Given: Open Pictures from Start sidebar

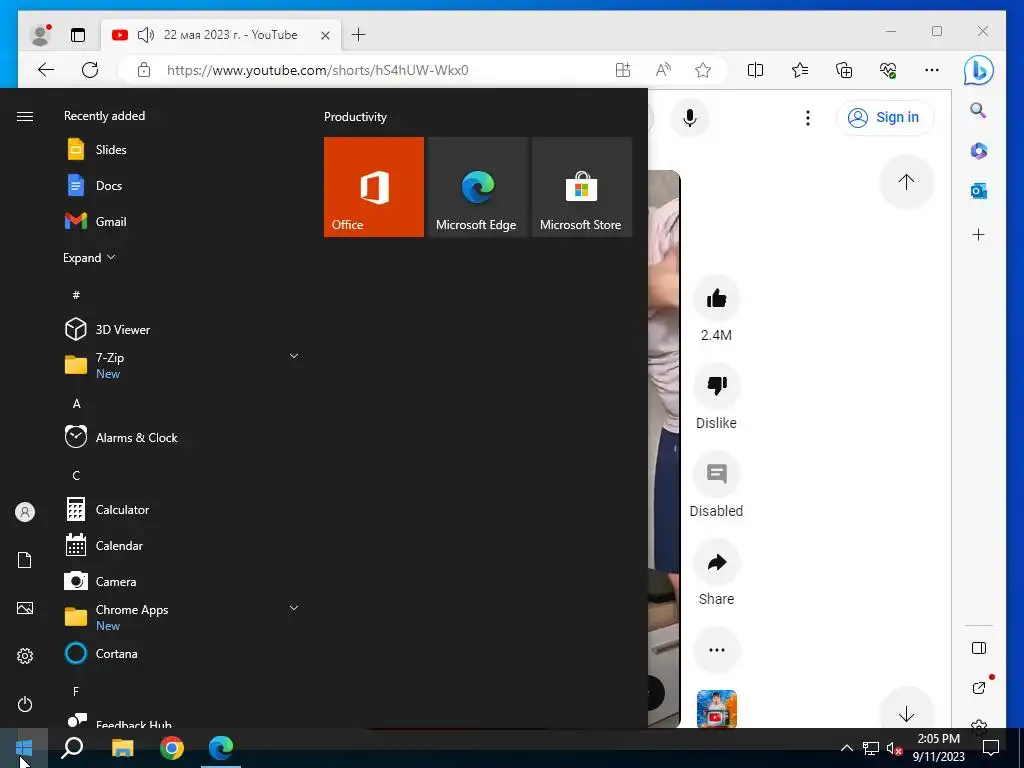Looking at the screenshot, I should (x=25, y=608).
